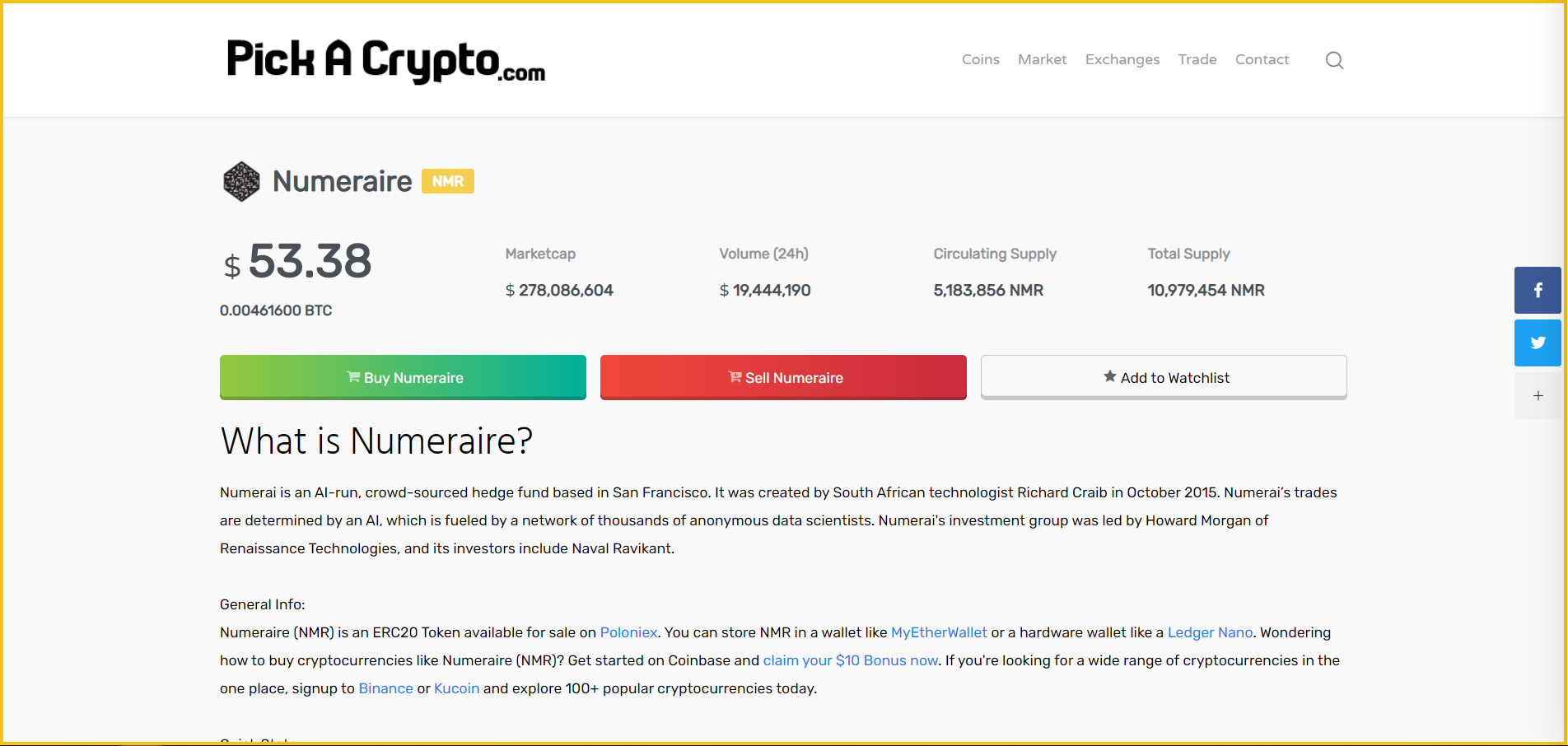The height and width of the screenshot is (746, 1568).
Task: Open the Kucoin link
Action: [x=456, y=688]
